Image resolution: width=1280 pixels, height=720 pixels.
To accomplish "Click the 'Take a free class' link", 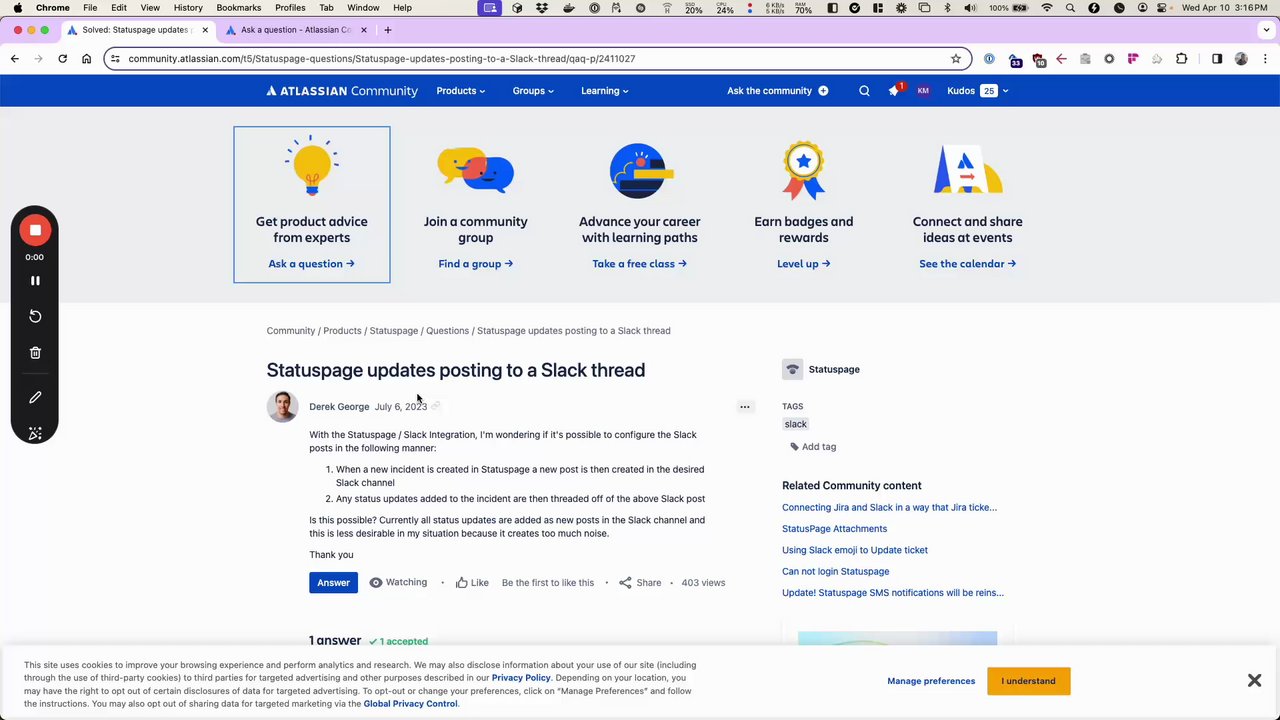I will 640,264.
